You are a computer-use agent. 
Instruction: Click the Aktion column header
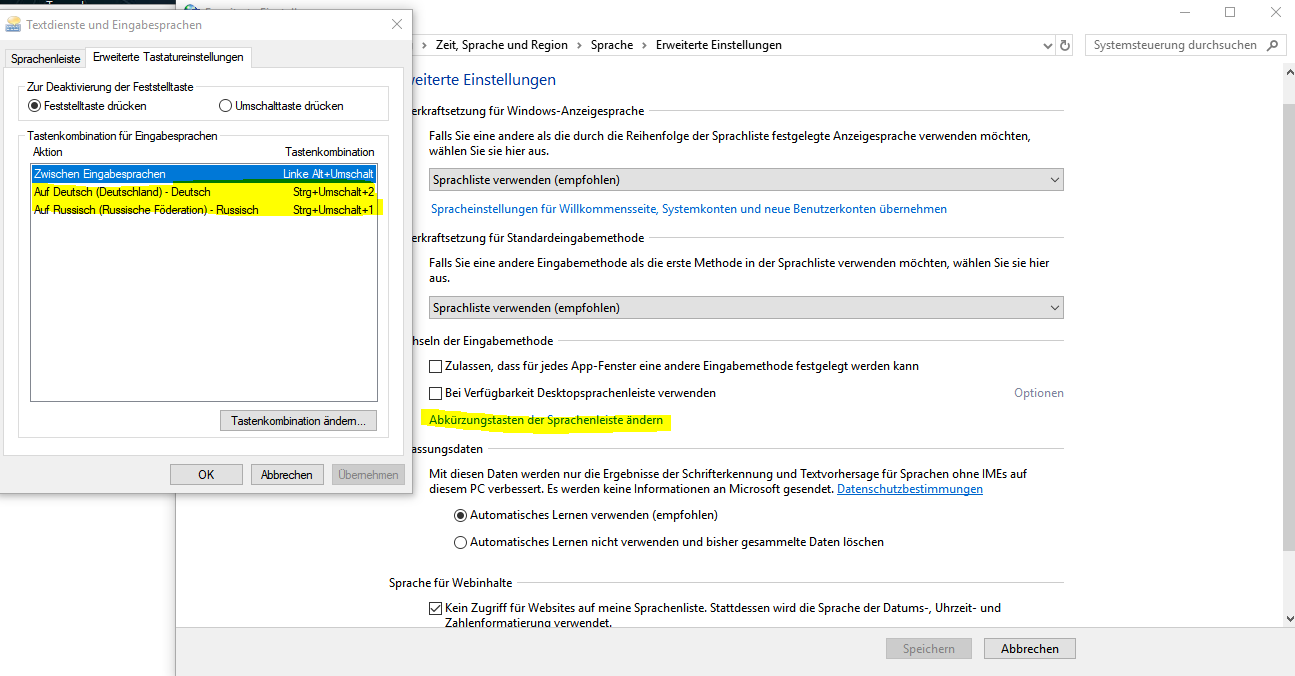pos(48,152)
